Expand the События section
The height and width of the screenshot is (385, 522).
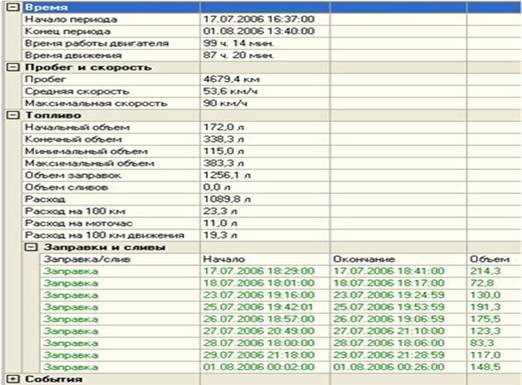[x=13, y=379]
